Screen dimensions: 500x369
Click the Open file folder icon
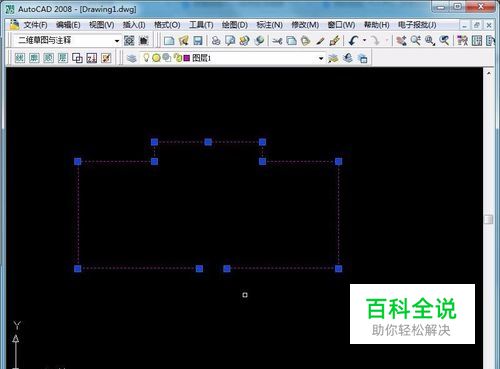tap(184, 41)
